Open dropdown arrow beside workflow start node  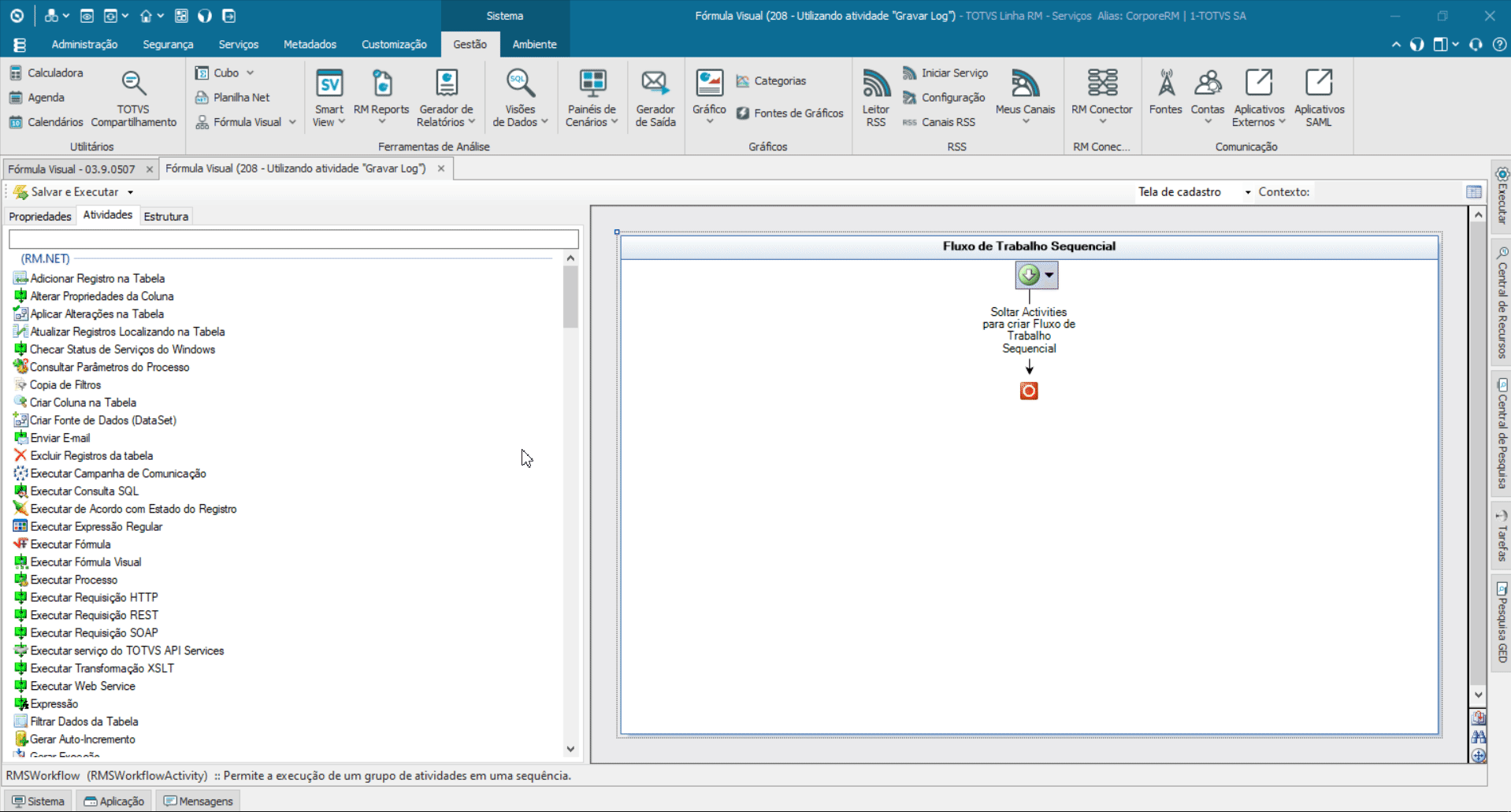point(1049,275)
